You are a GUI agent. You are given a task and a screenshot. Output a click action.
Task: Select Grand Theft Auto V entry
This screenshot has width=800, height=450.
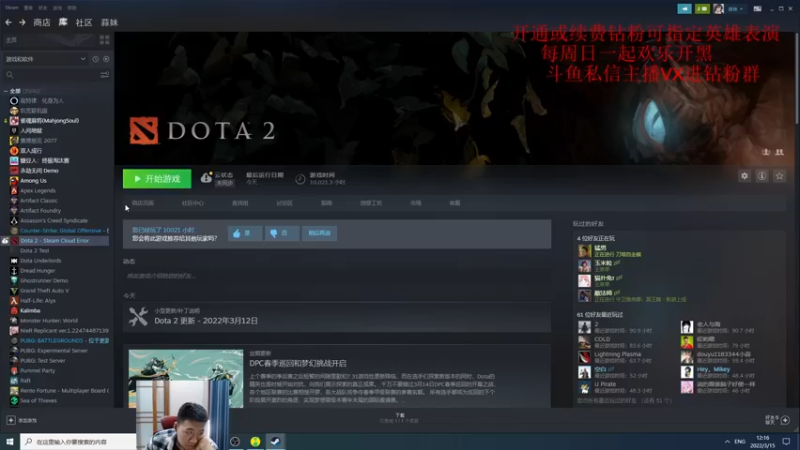click(x=44, y=291)
